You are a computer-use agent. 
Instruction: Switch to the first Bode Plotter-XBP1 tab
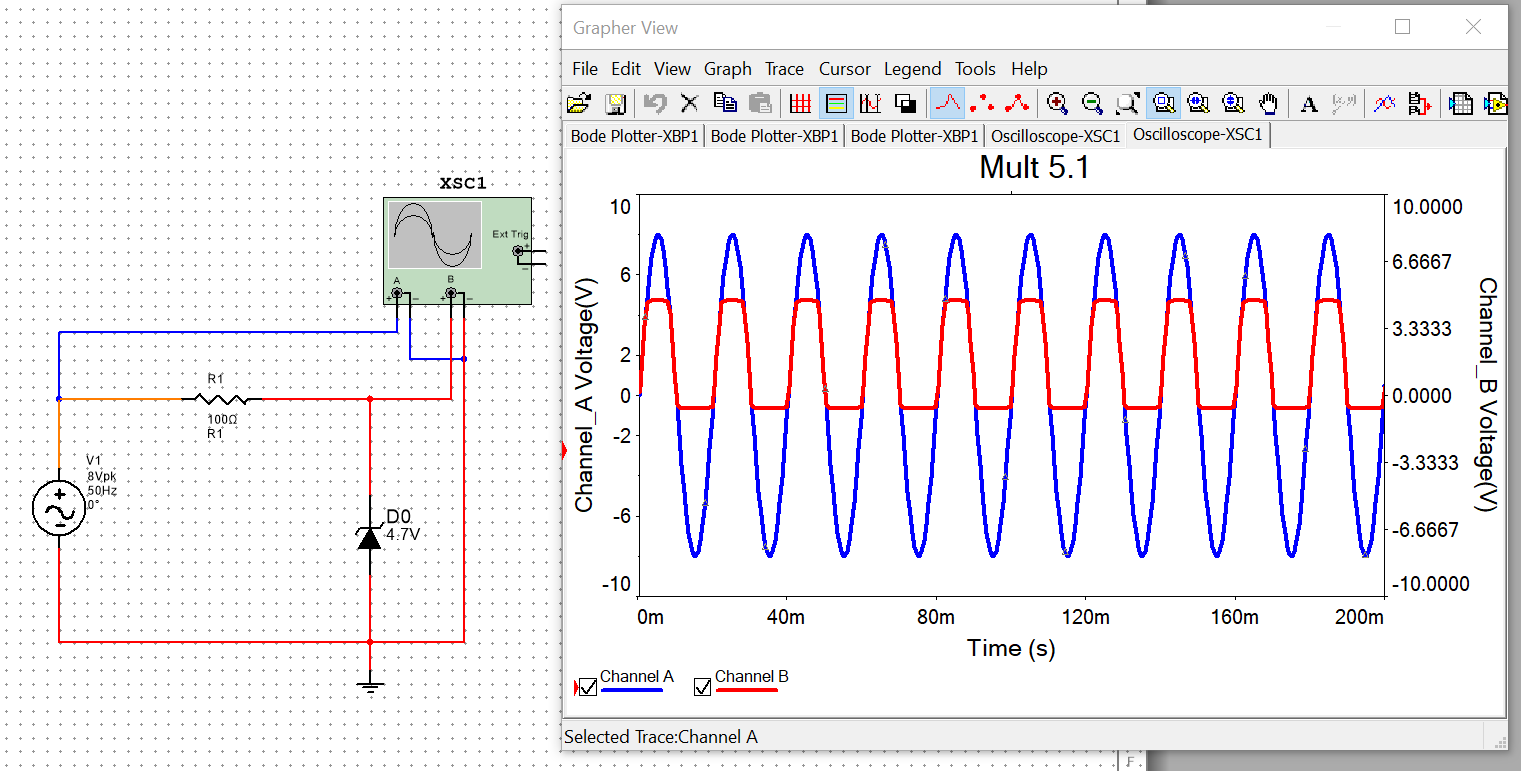coord(634,136)
